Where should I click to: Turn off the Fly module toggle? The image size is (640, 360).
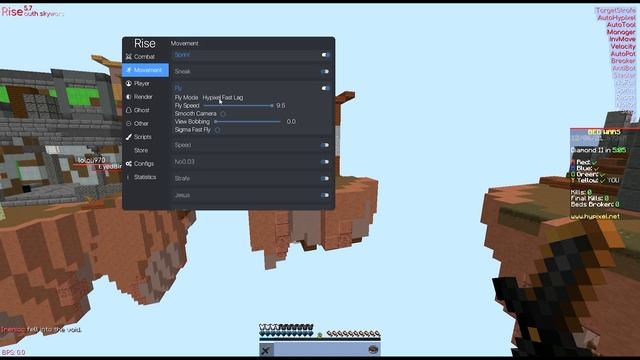325,88
